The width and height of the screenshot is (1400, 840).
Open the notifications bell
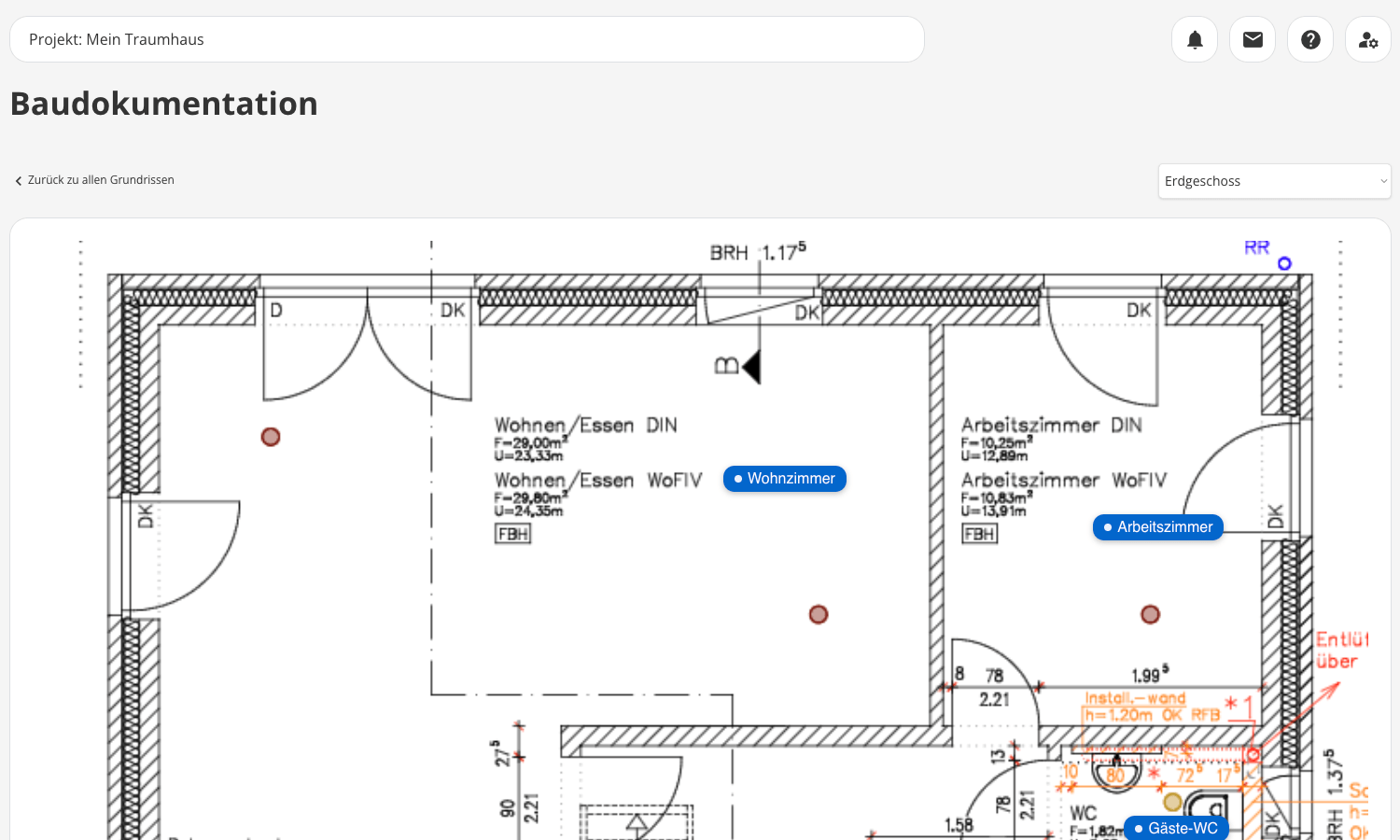[x=1195, y=39]
